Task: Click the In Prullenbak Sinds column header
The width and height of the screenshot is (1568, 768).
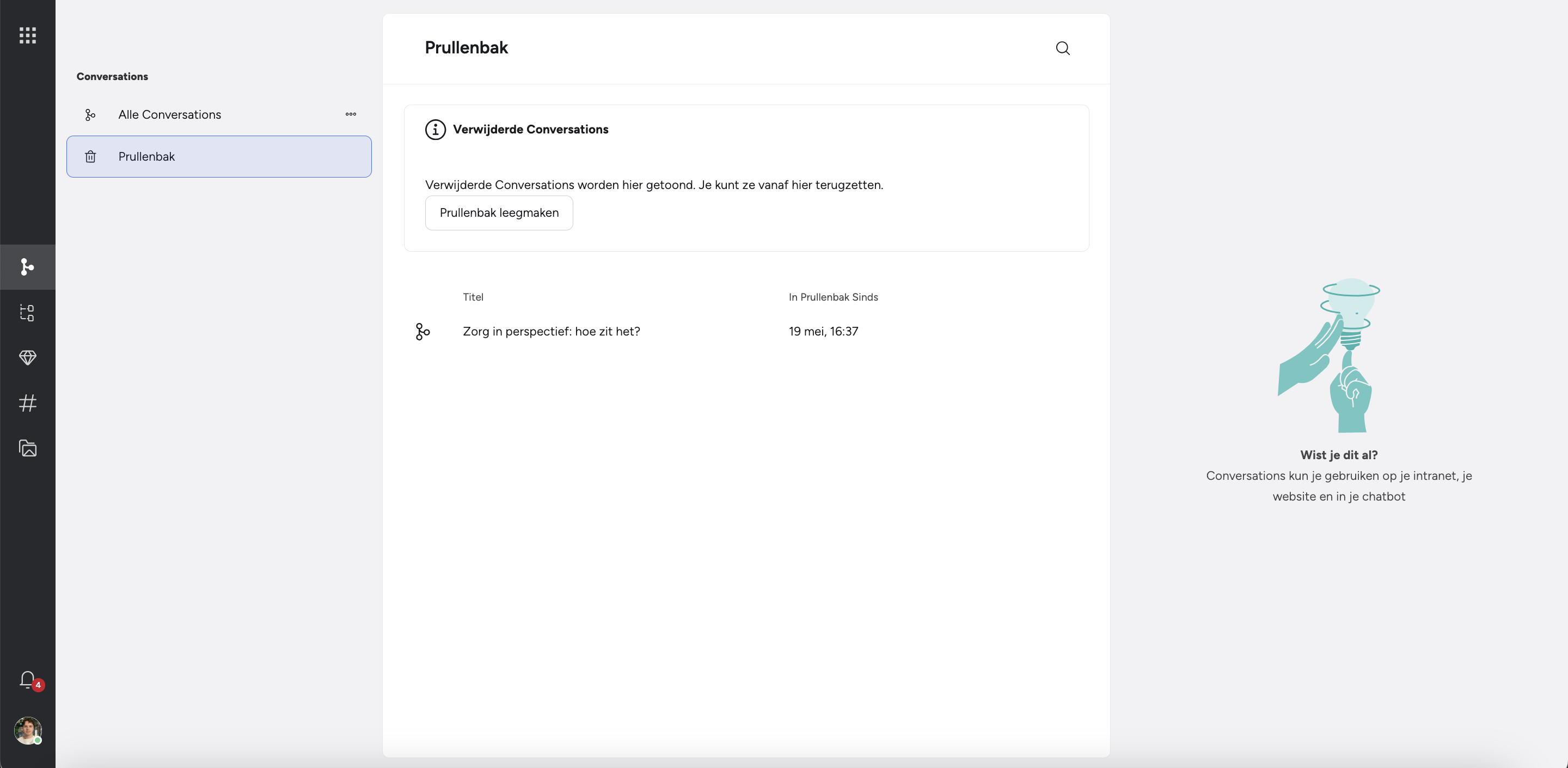Action: [832, 297]
